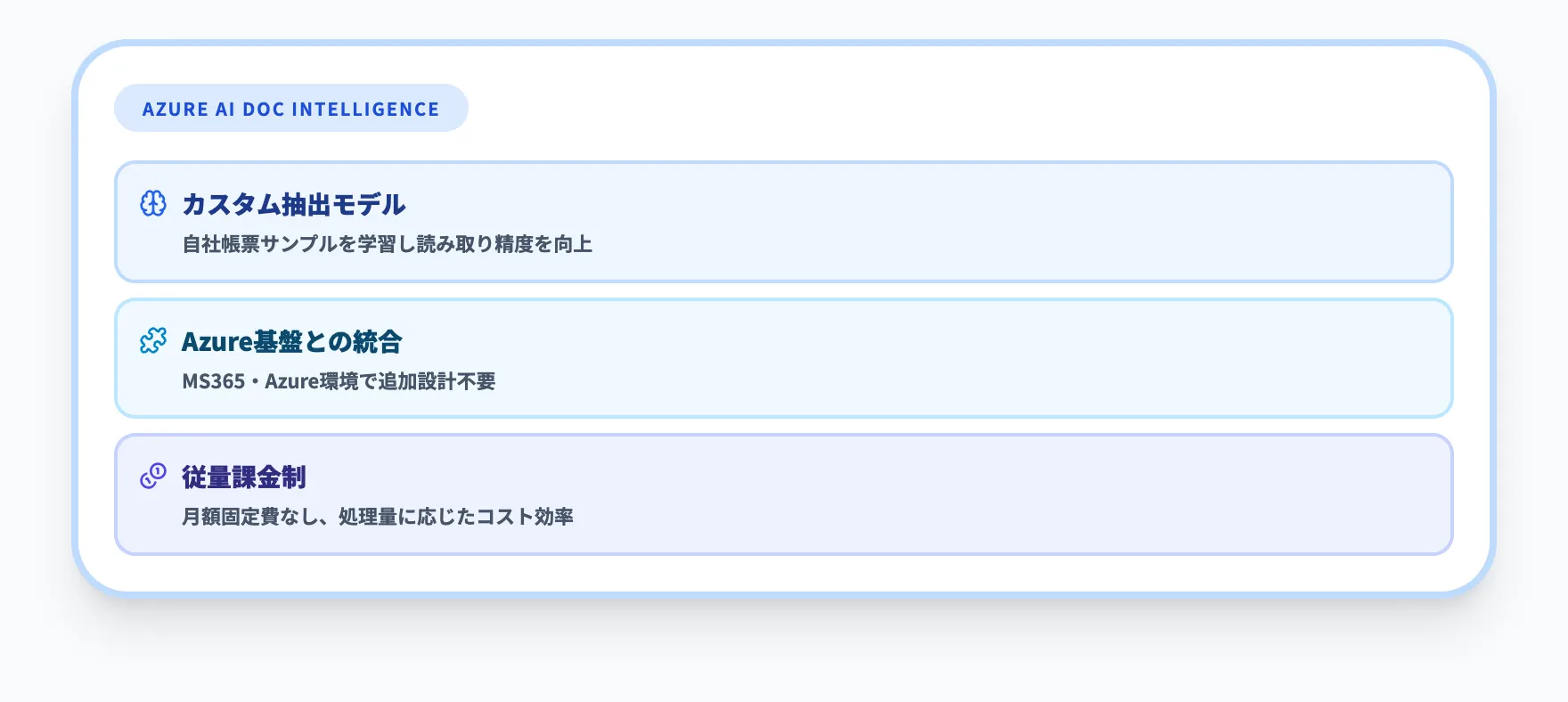The image size is (1568, 702).
Task: Click the word MS365 in second card
Action: (213, 381)
